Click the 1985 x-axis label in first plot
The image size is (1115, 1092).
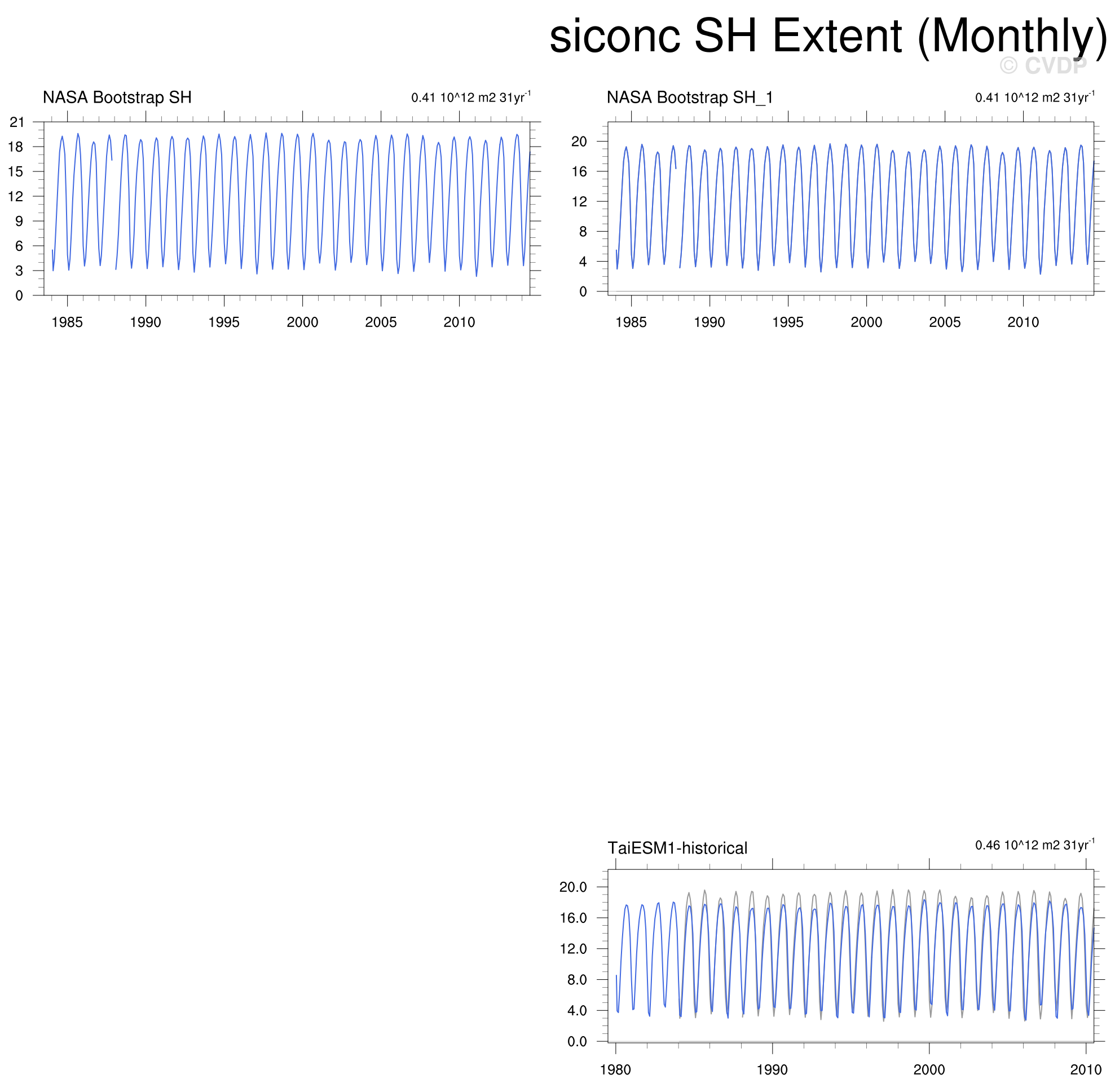(x=67, y=322)
